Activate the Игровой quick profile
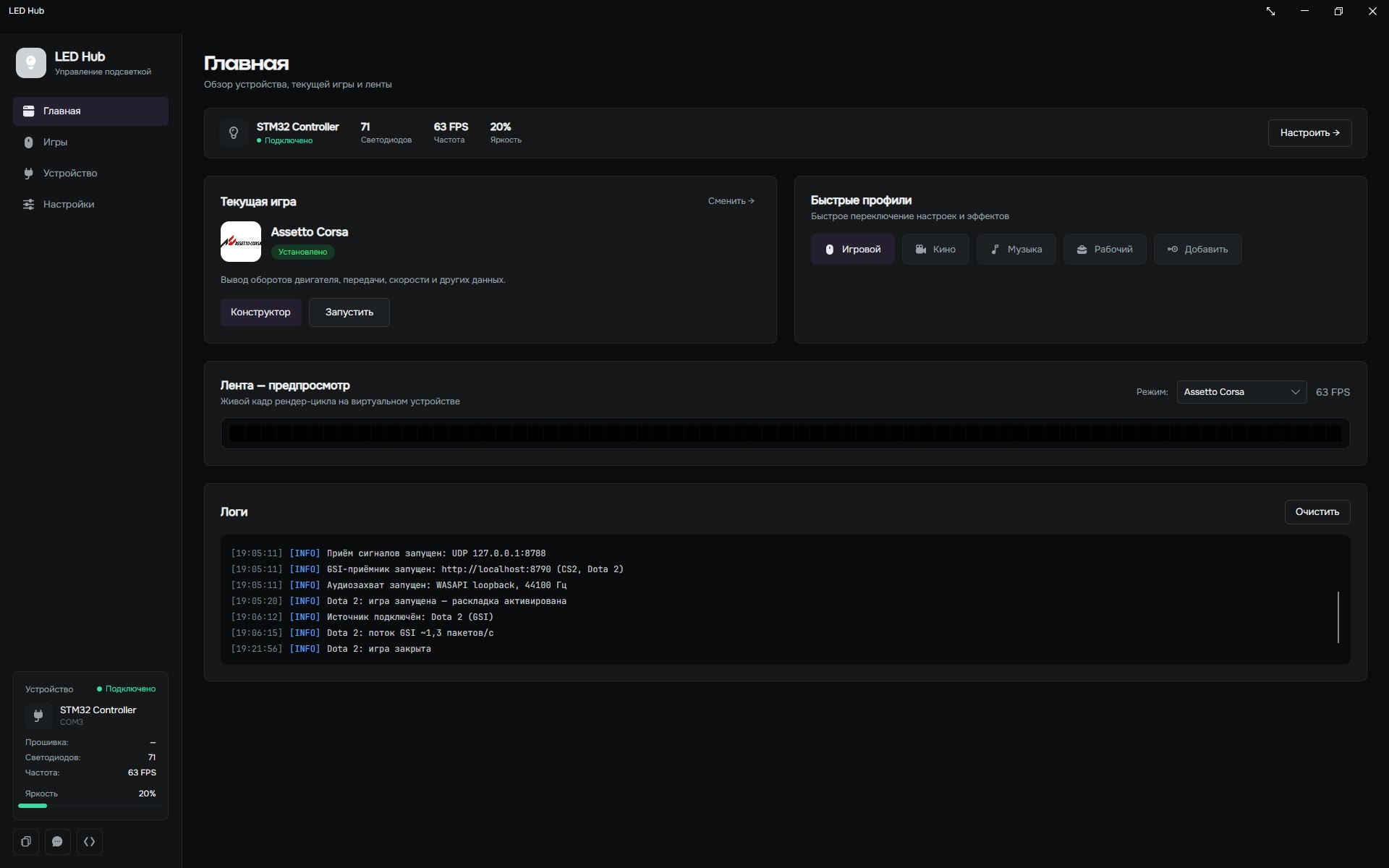 [x=852, y=249]
